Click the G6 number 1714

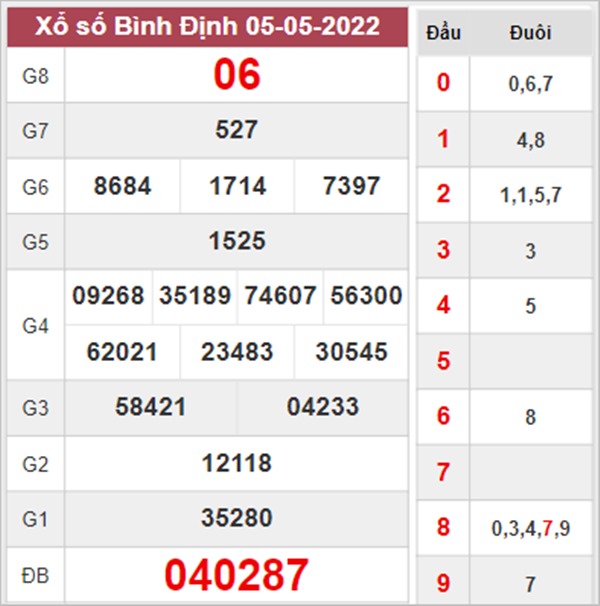[237, 186]
